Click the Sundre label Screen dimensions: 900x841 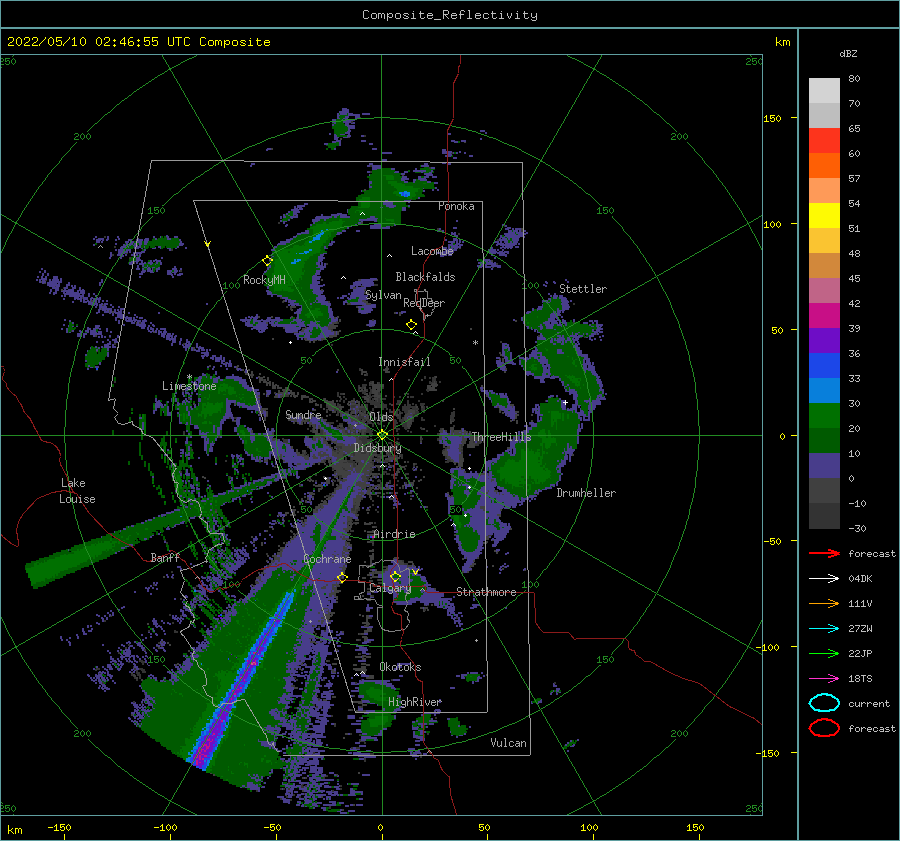[x=303, y=415]
